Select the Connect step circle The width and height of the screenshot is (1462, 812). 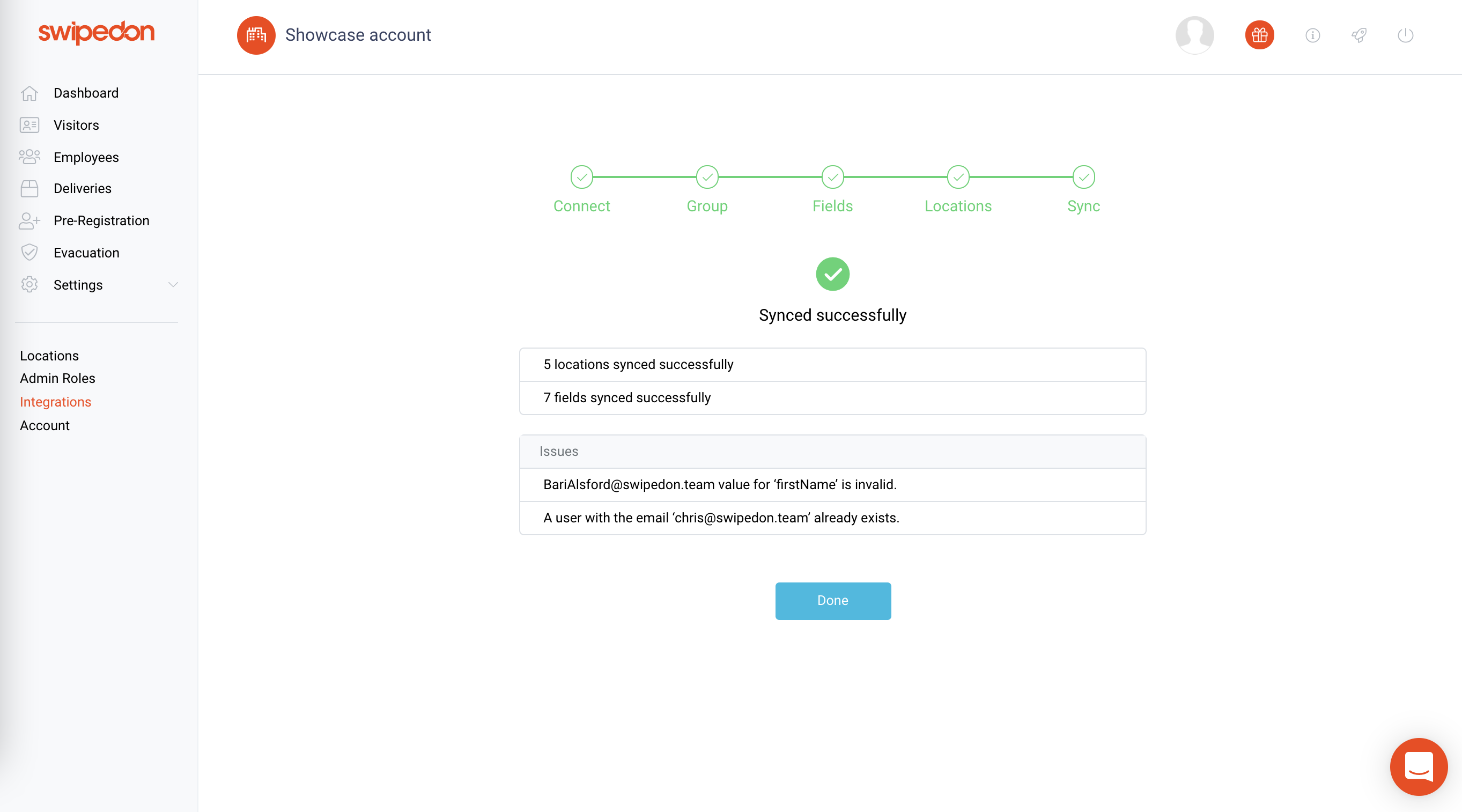point(581,177)
